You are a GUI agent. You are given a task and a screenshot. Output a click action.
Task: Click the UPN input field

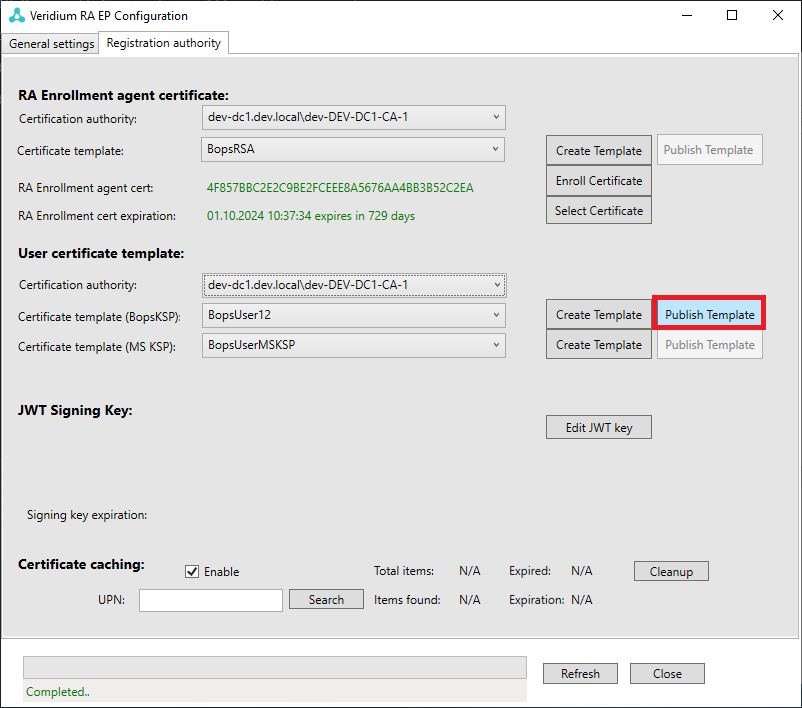click(x=210, y=600)
